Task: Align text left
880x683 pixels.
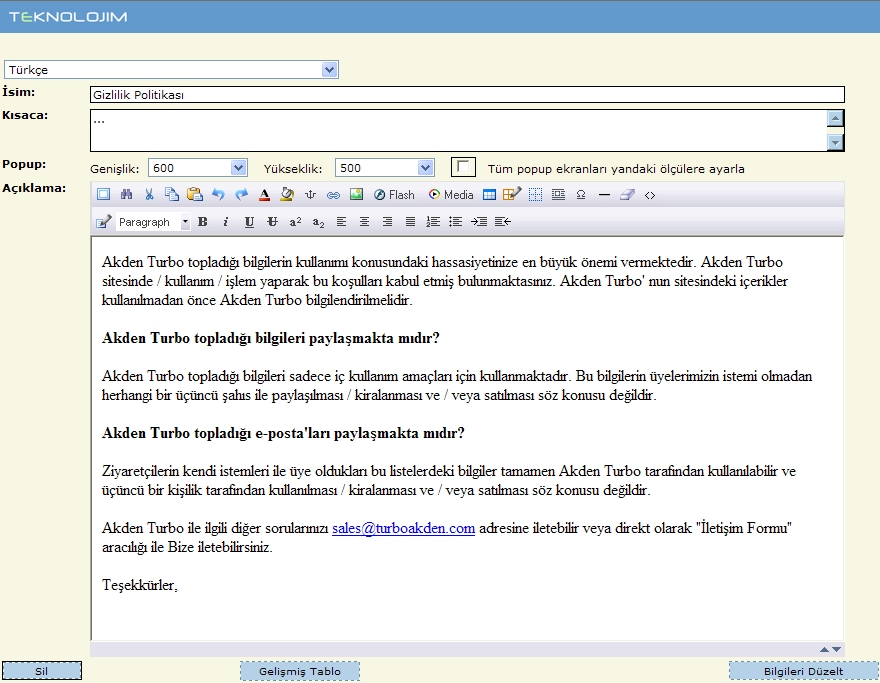Action: pyautogui.click(x=341, y=222)
